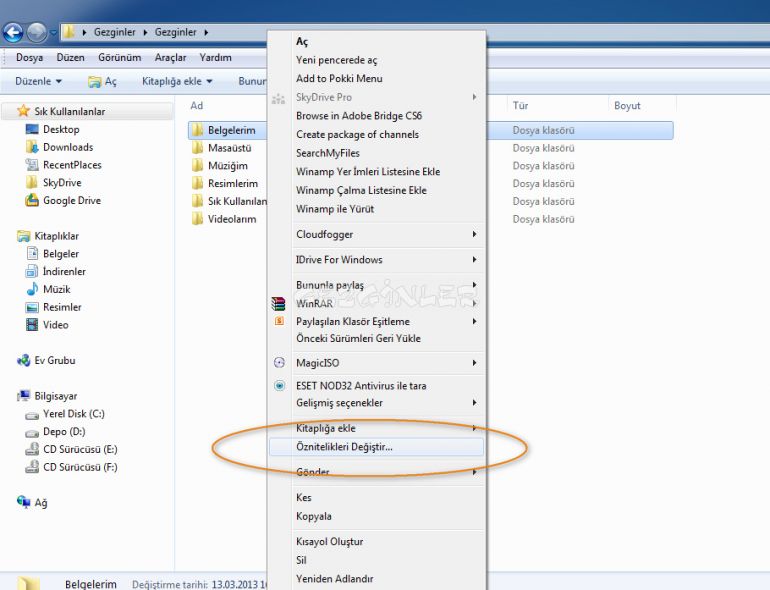770x590 pixels.
Task: Click the Belgeler library icon
Action: click(32, 253)
